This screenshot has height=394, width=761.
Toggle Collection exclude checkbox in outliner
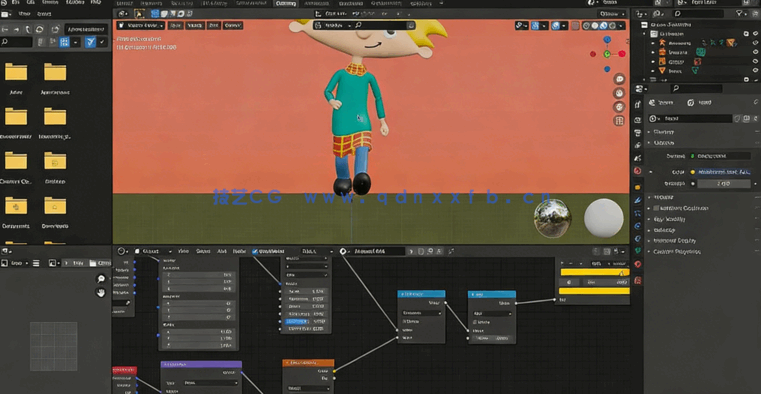tap(746, 34)
